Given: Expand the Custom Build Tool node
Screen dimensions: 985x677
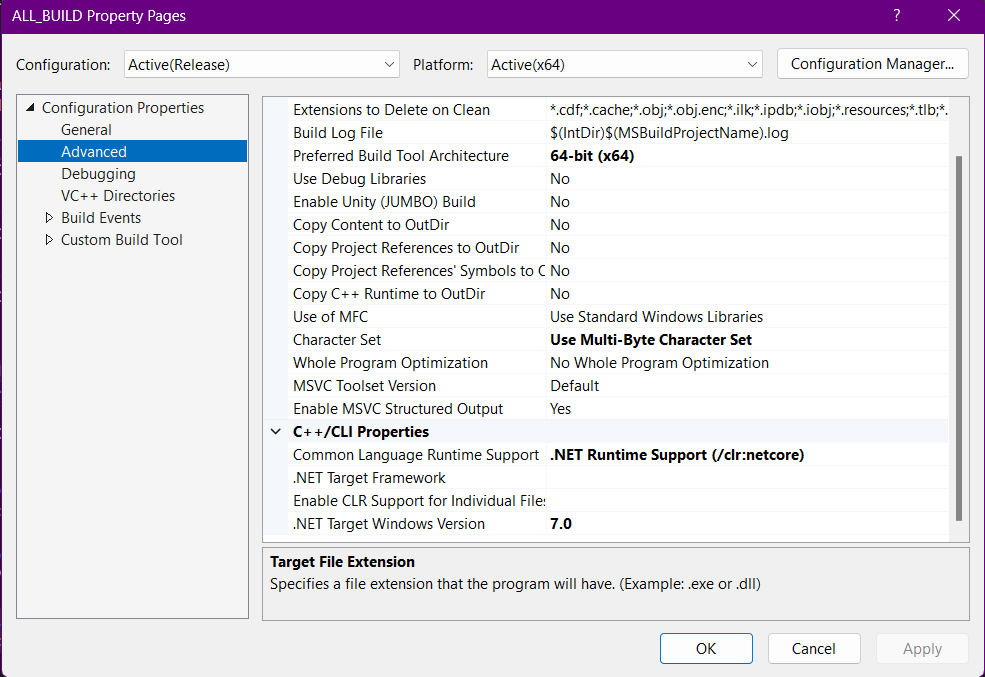Looking at the screenshot, I should pyautogui.click(x=49, y=240).
